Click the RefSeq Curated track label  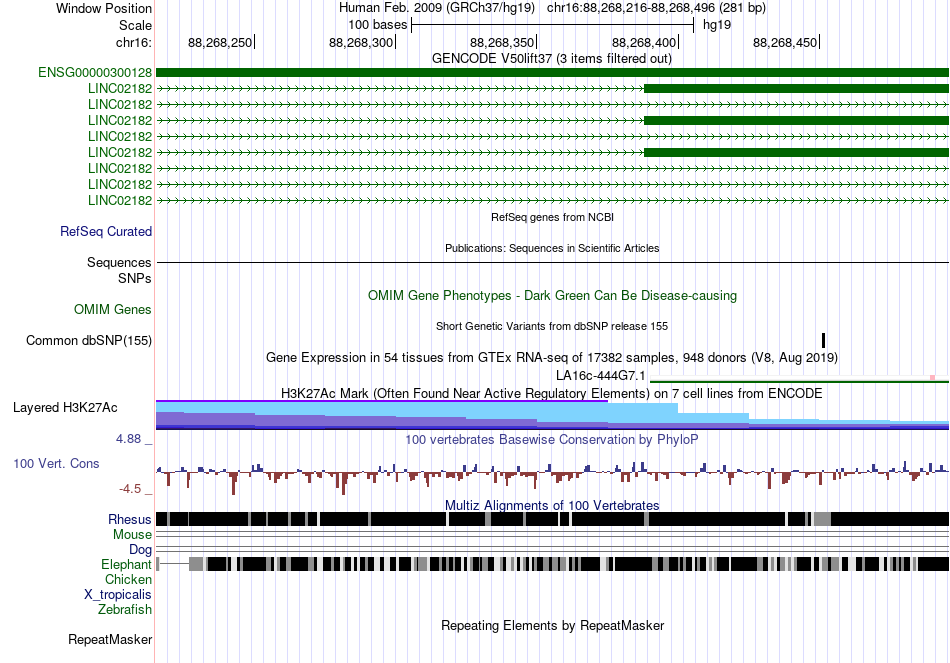click(x=105, y=232)
